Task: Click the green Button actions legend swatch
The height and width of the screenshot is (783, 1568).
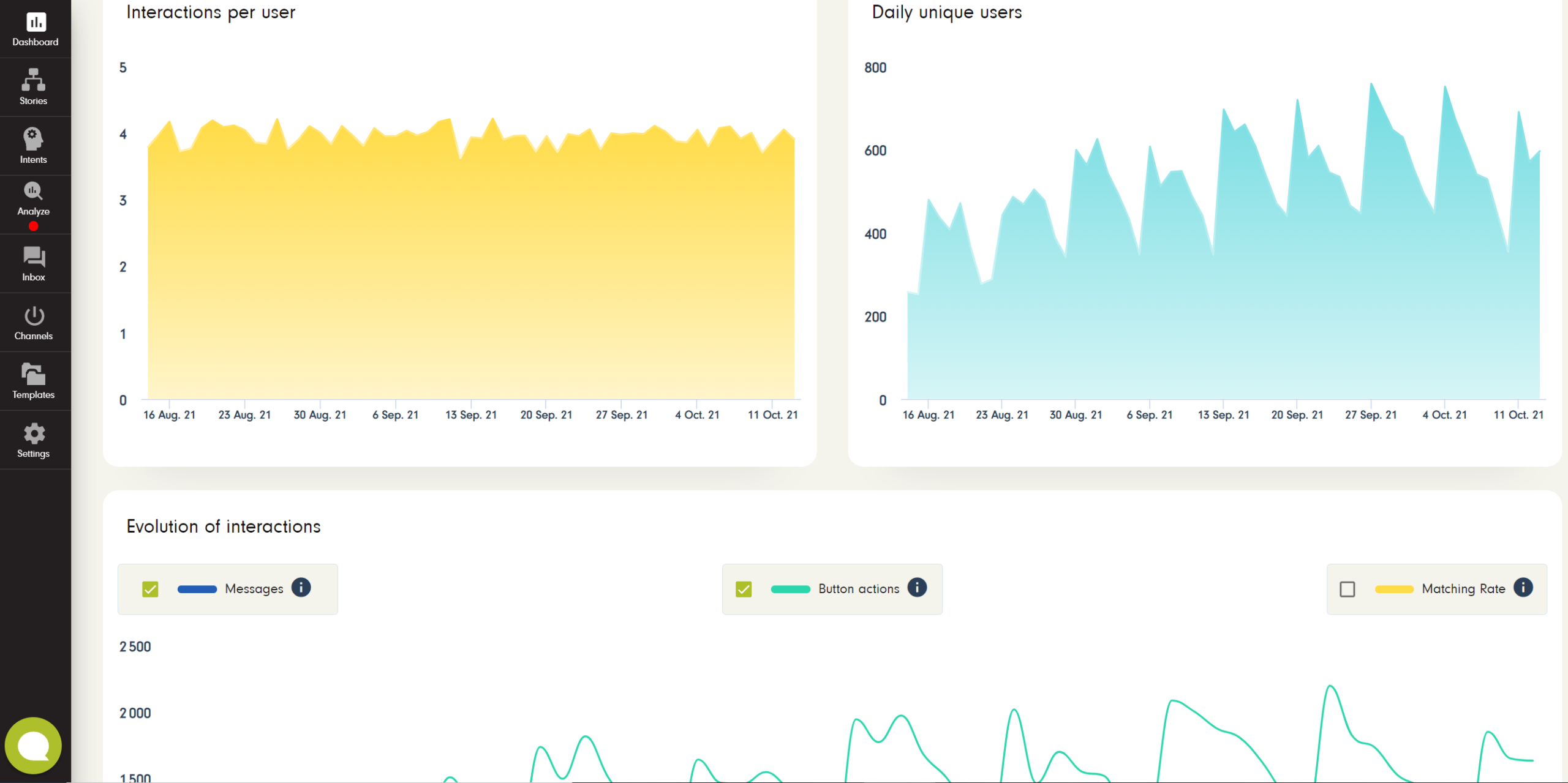Action: tap(790, 589)
